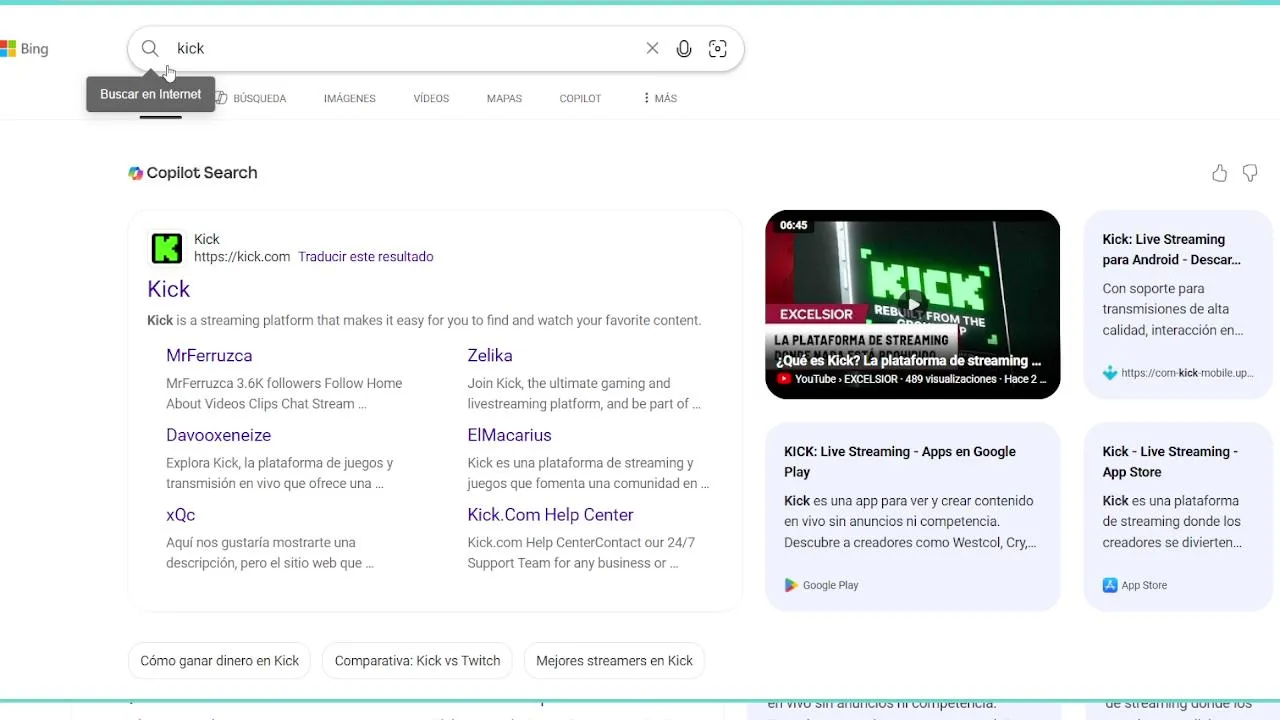This screenshot has height=720, width=1280.
Task: Open the Kick main result title
Action: 168,289
